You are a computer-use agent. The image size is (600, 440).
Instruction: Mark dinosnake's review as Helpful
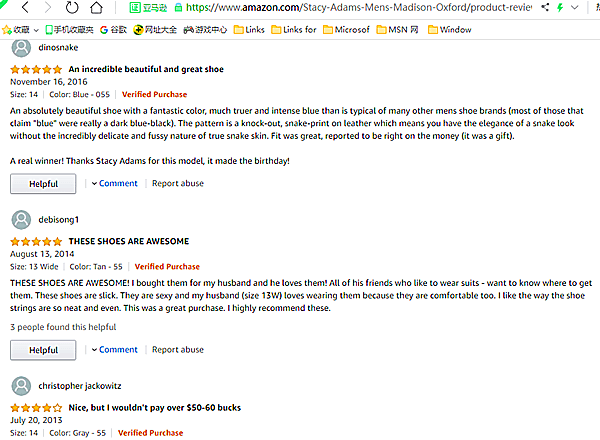pos(43,184)
